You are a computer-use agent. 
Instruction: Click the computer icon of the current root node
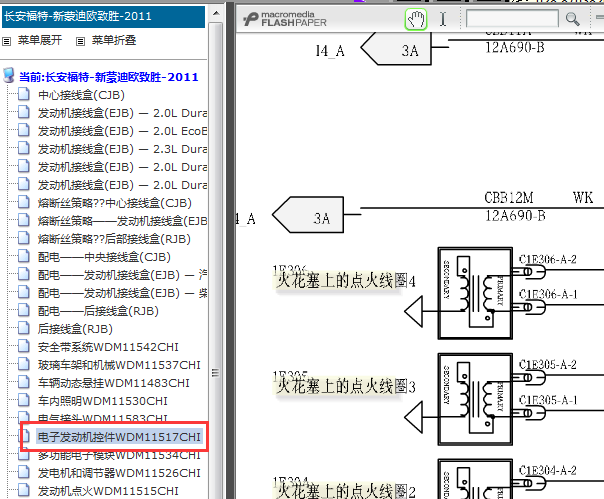coord(8,76)
